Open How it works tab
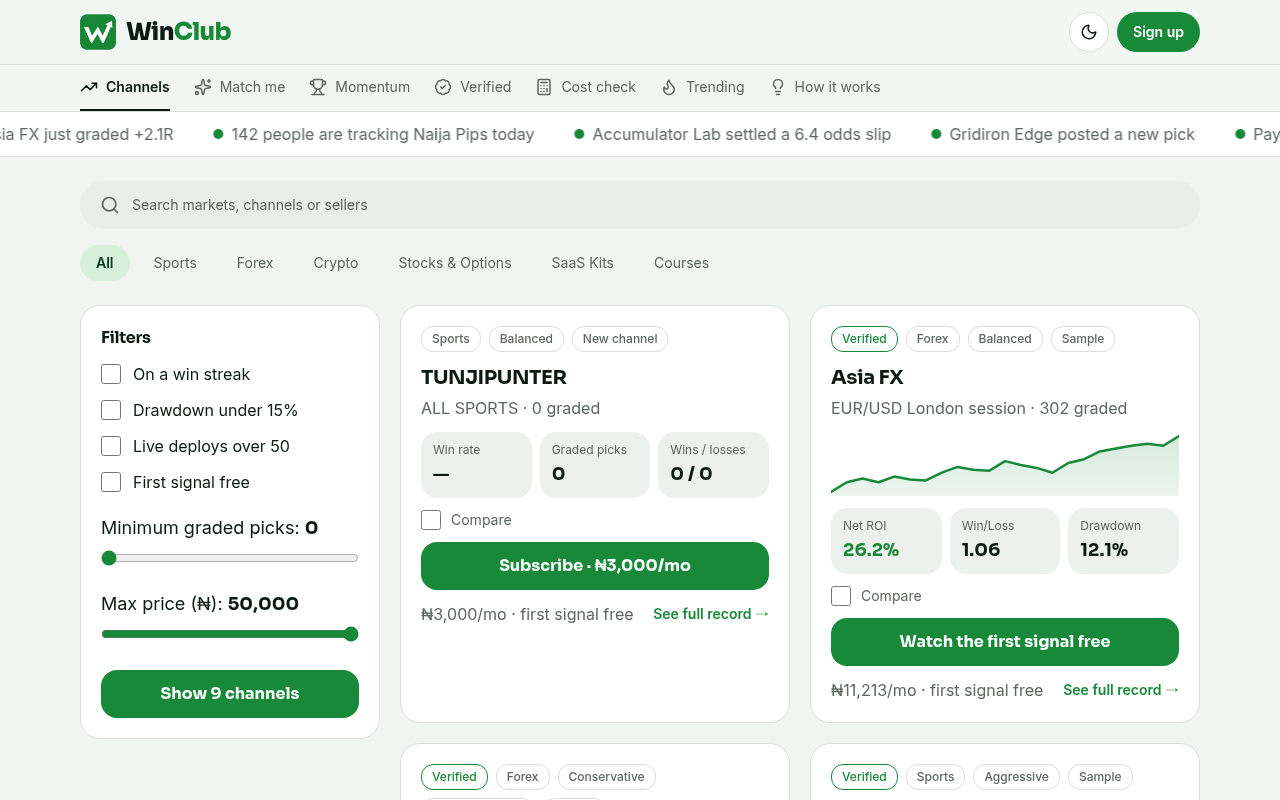The width and height of the screenshot is (1280, 800). (x=825, y=87)
